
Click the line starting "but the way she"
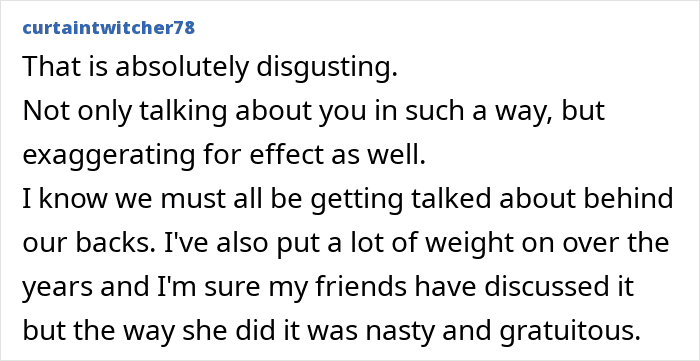pyautogui.click(x=328, y=331)
